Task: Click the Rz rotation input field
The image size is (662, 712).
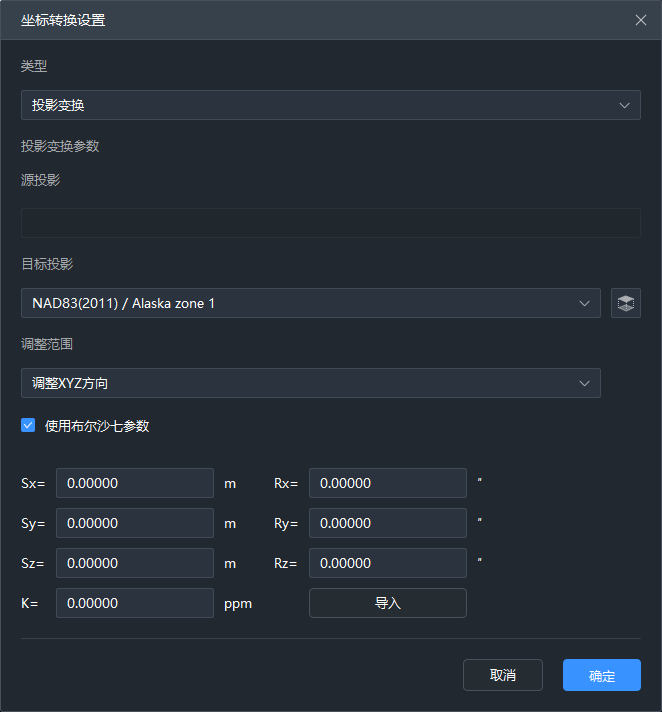Action: pyautogui.click(x=387, y=563)
